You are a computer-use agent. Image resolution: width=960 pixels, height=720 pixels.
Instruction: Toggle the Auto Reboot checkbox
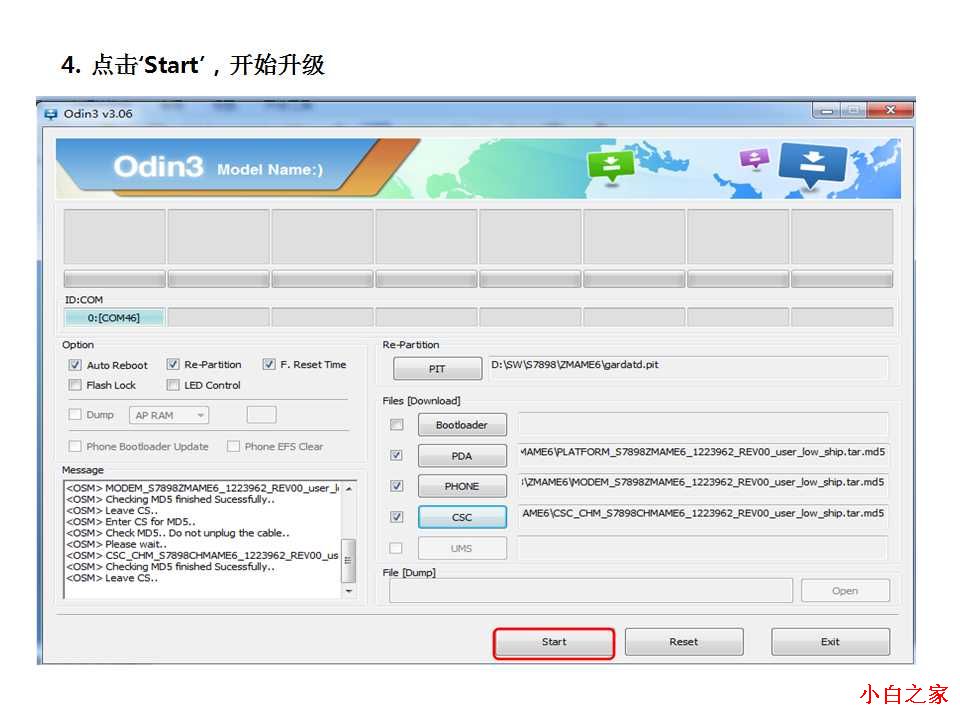point(75,365)
